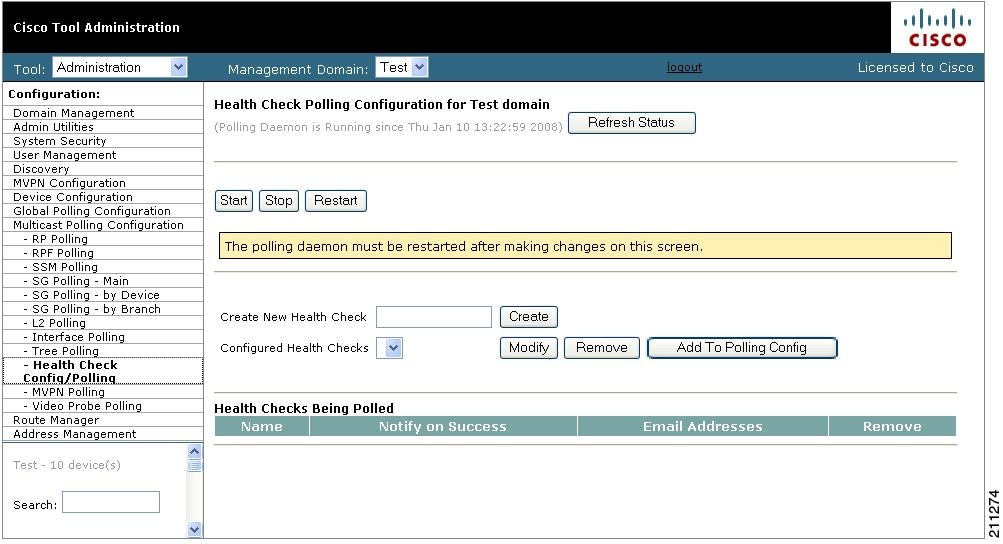Screen dimensions: 1003x544
Task: Open Route Manager in the sidebar
Action: [x=56, y=420]
